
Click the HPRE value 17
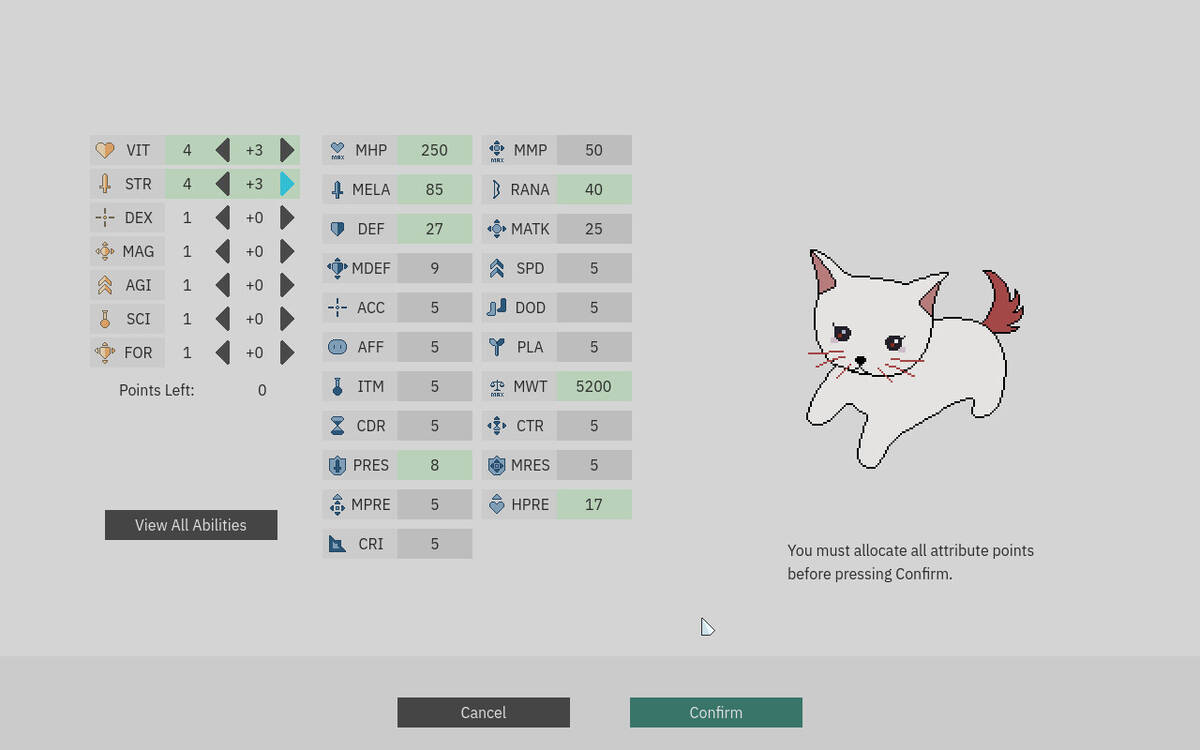[594, 505]
